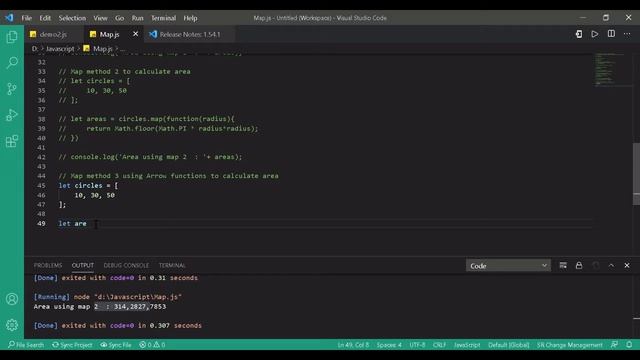Screen dimensions: 640x360
Task: Switch to the DEBUG CONSOLE tab
Action: pyautogui.click(x=126, y=265)
